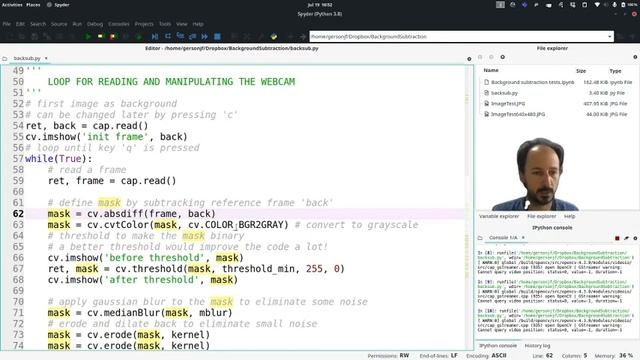Click the forward arrow in toolbar
The height and width of the screenshot is (360, 640).
(302, 36)
